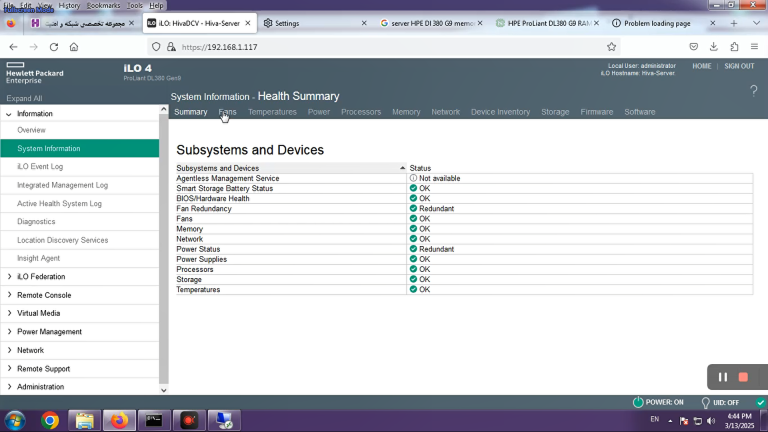
Task: Click the connection padlock icon
Action: coord(171,47)
